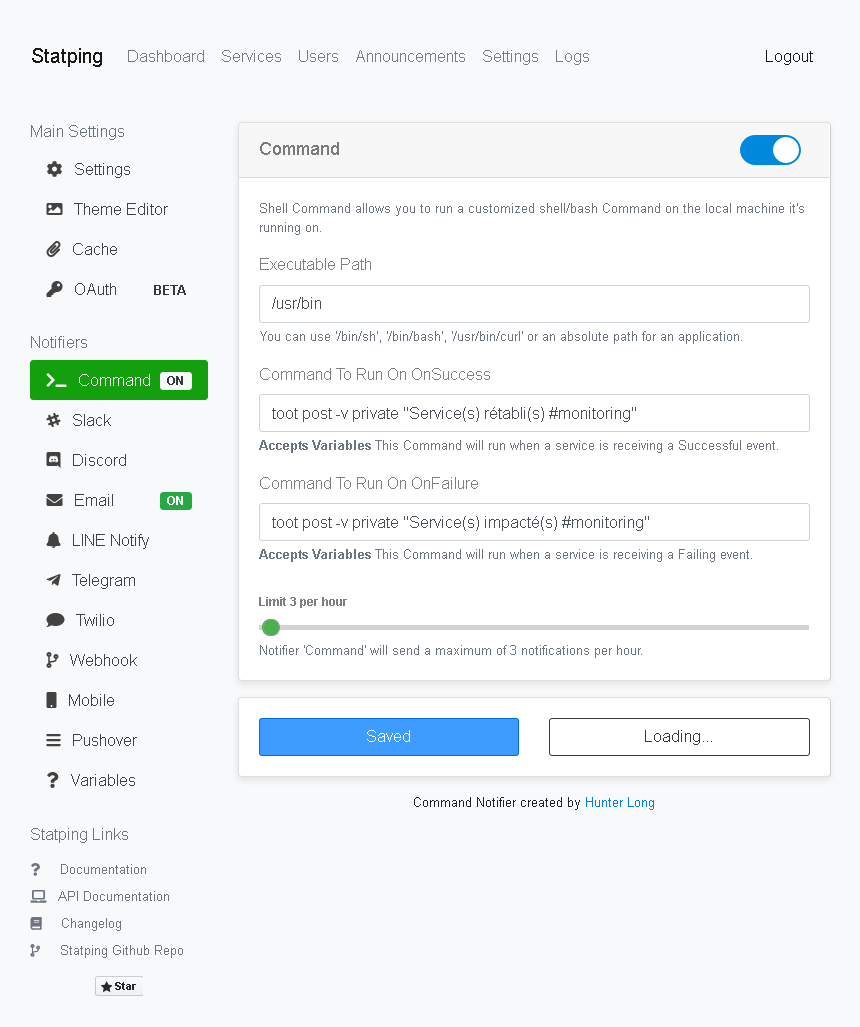Click the ON badge next to Email
Image resolution: width=860 pixels, height=1027 pixels.
176,500
